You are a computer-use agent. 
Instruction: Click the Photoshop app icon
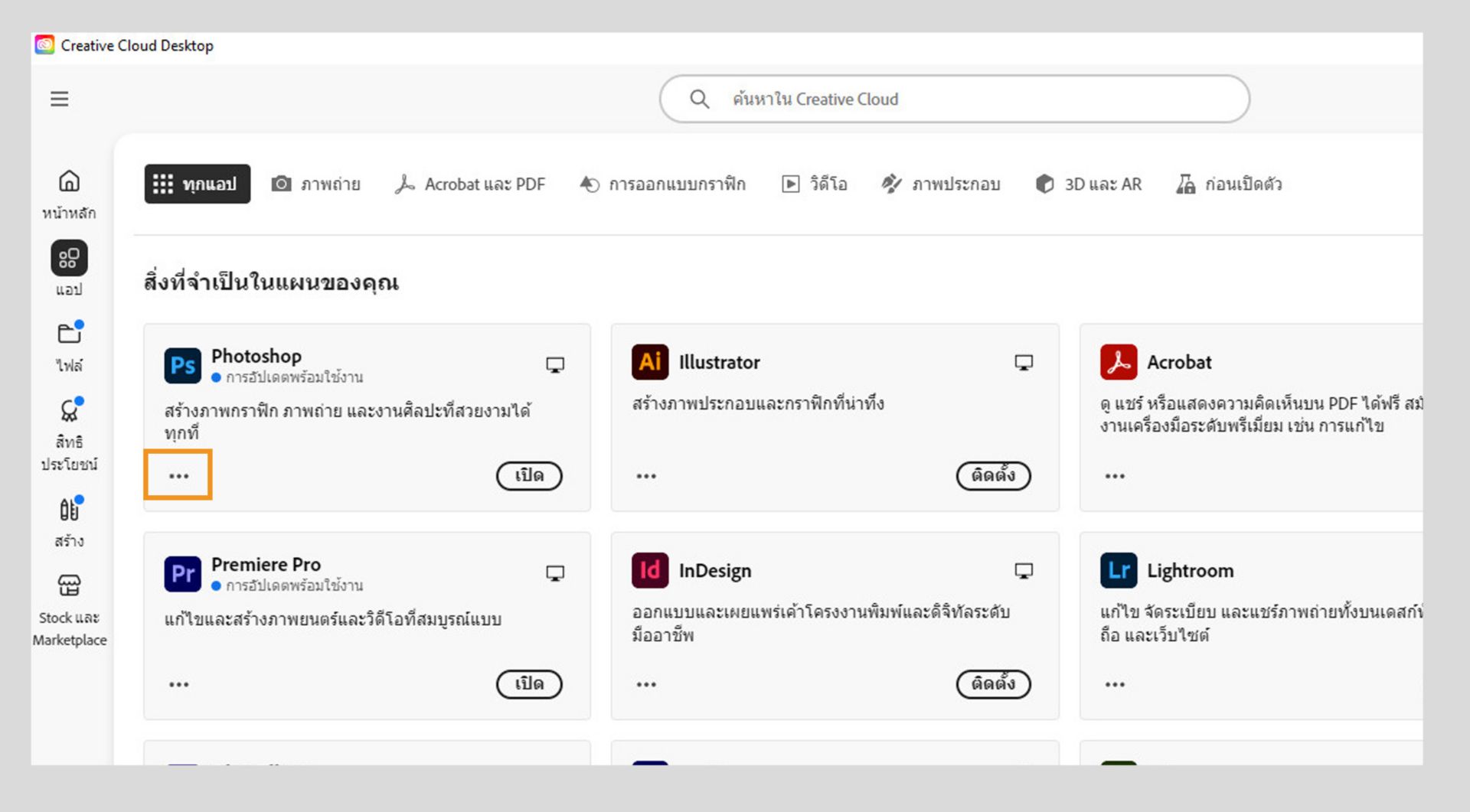(x=182, y=365)
